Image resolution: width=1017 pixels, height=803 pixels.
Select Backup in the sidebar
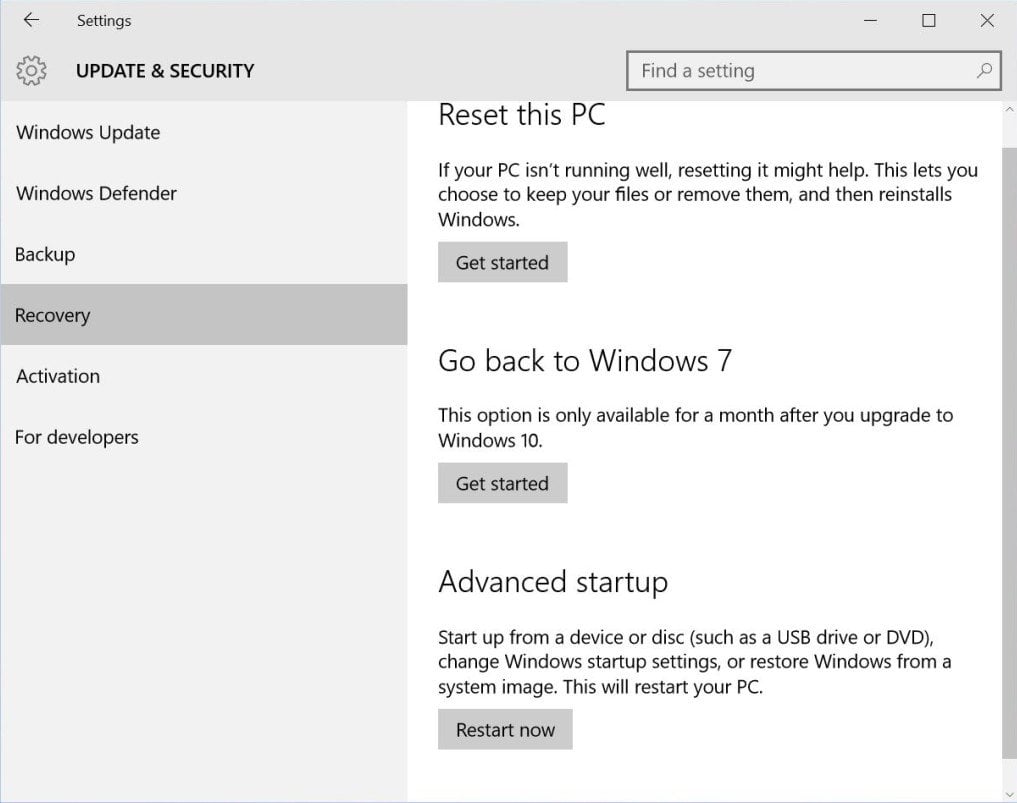(45, 255)
